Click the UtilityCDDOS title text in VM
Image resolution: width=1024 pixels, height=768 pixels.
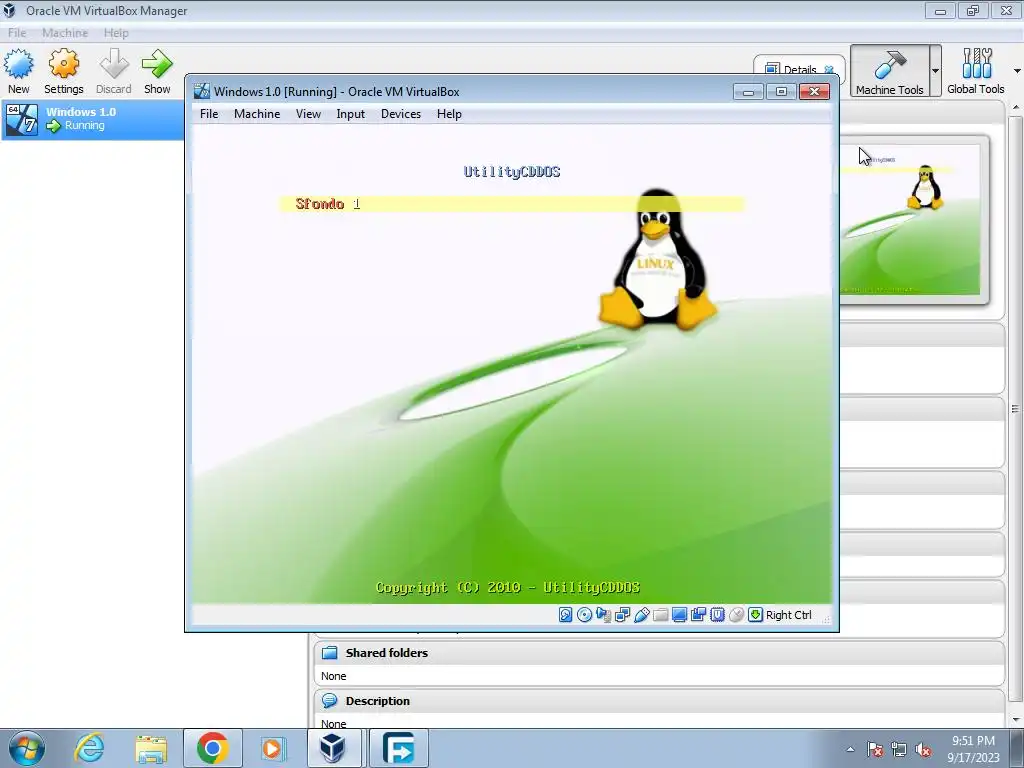tap(512, 172)
